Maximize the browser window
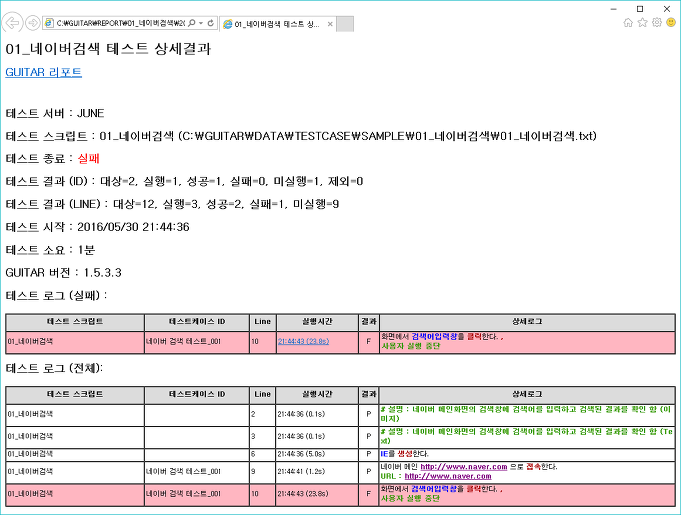 click(x=640, y=9)
